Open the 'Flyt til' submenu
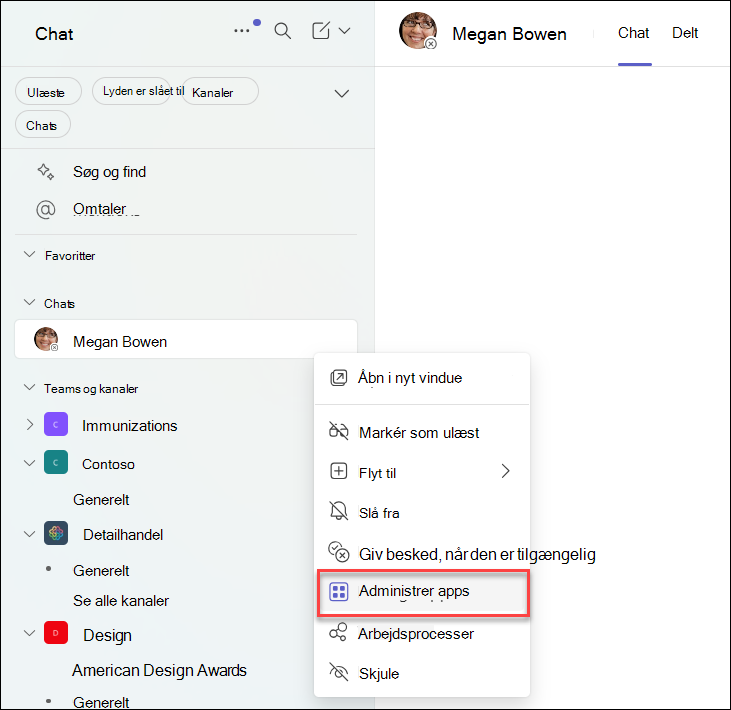731x710 pixels. (422, 472)
